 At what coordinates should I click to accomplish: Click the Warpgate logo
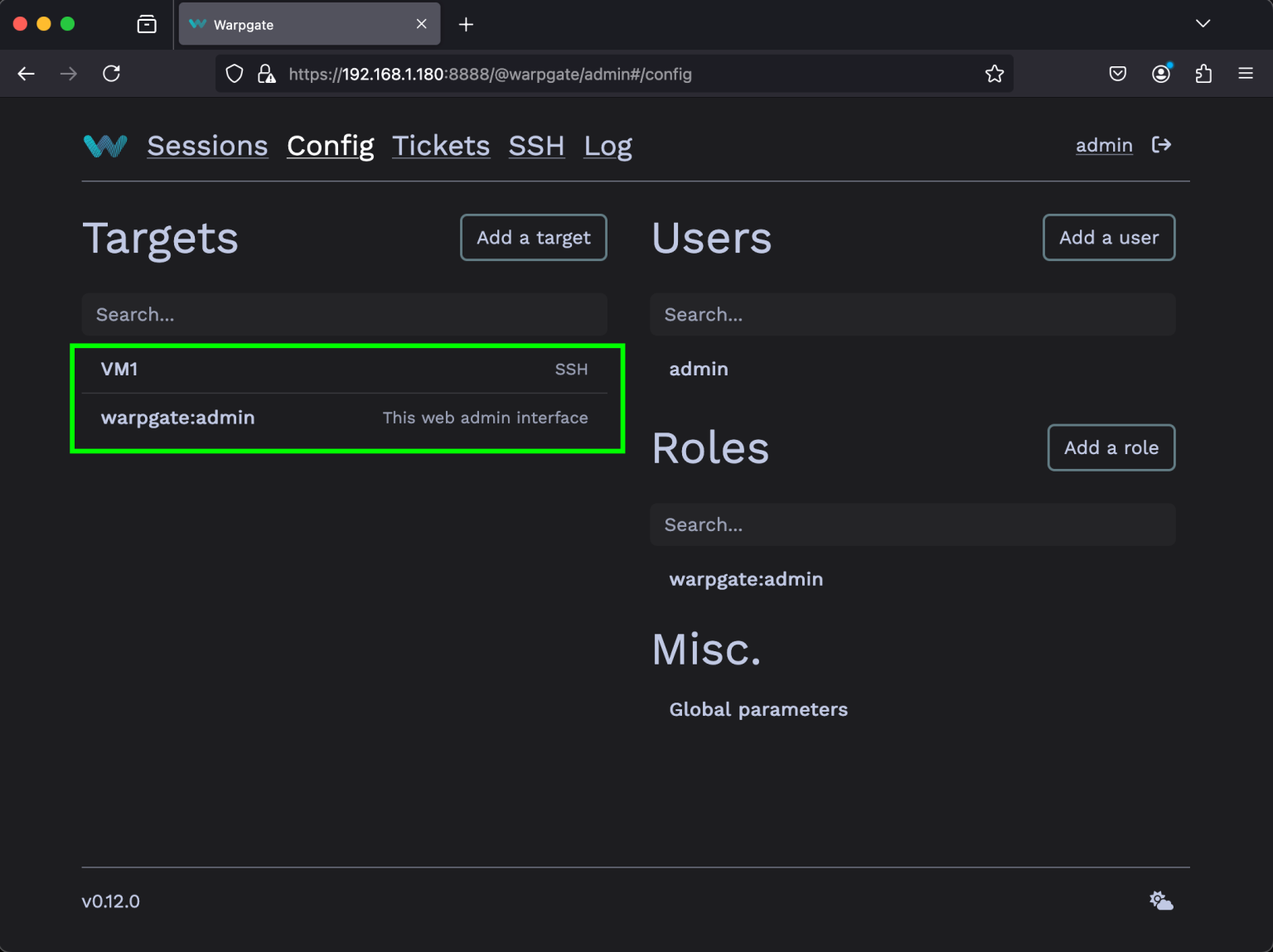click(x=104, y=145)
